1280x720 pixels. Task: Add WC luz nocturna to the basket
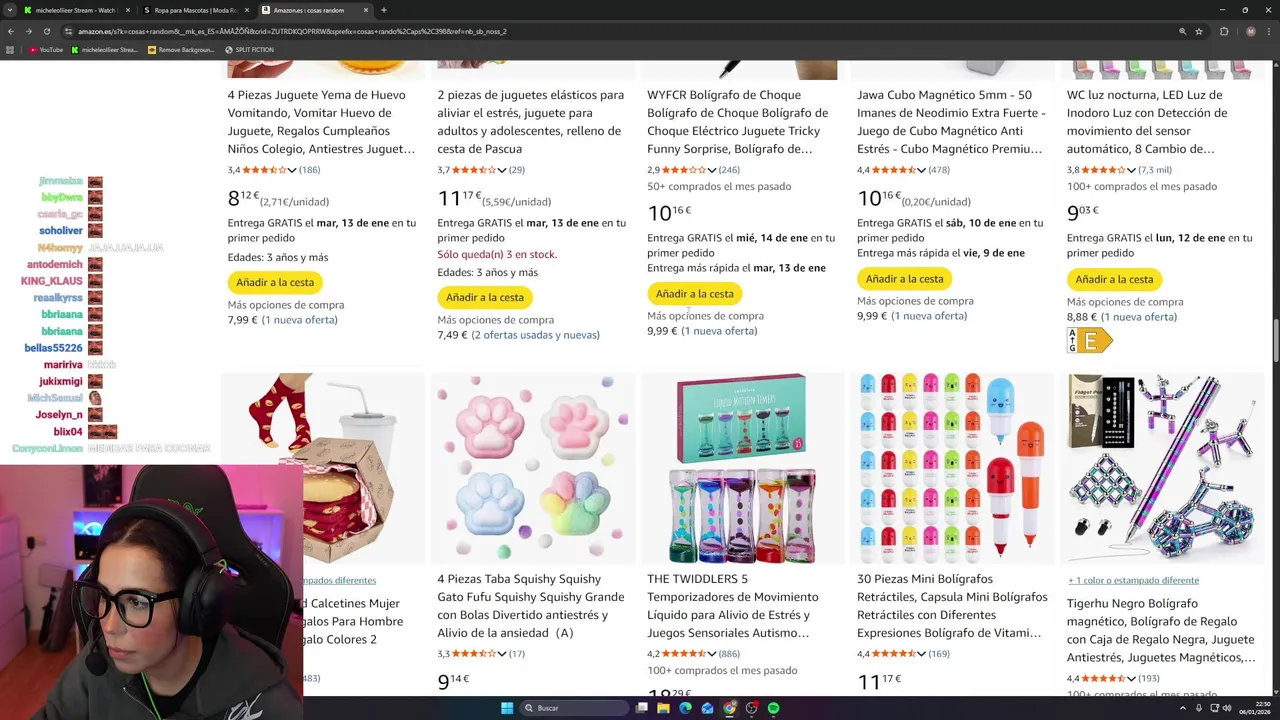click(x=1114, y=279)
